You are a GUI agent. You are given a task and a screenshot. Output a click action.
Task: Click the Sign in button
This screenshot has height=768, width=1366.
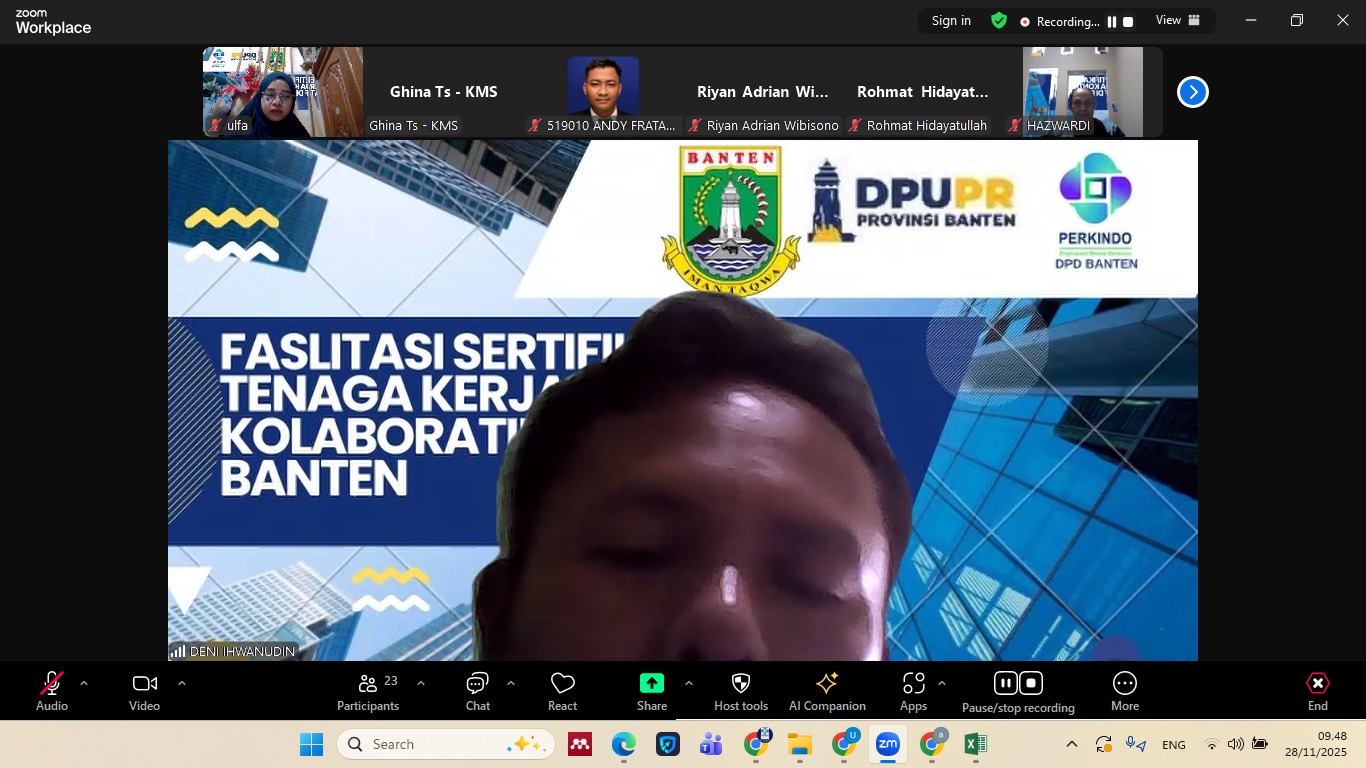[x=951, y=20]
